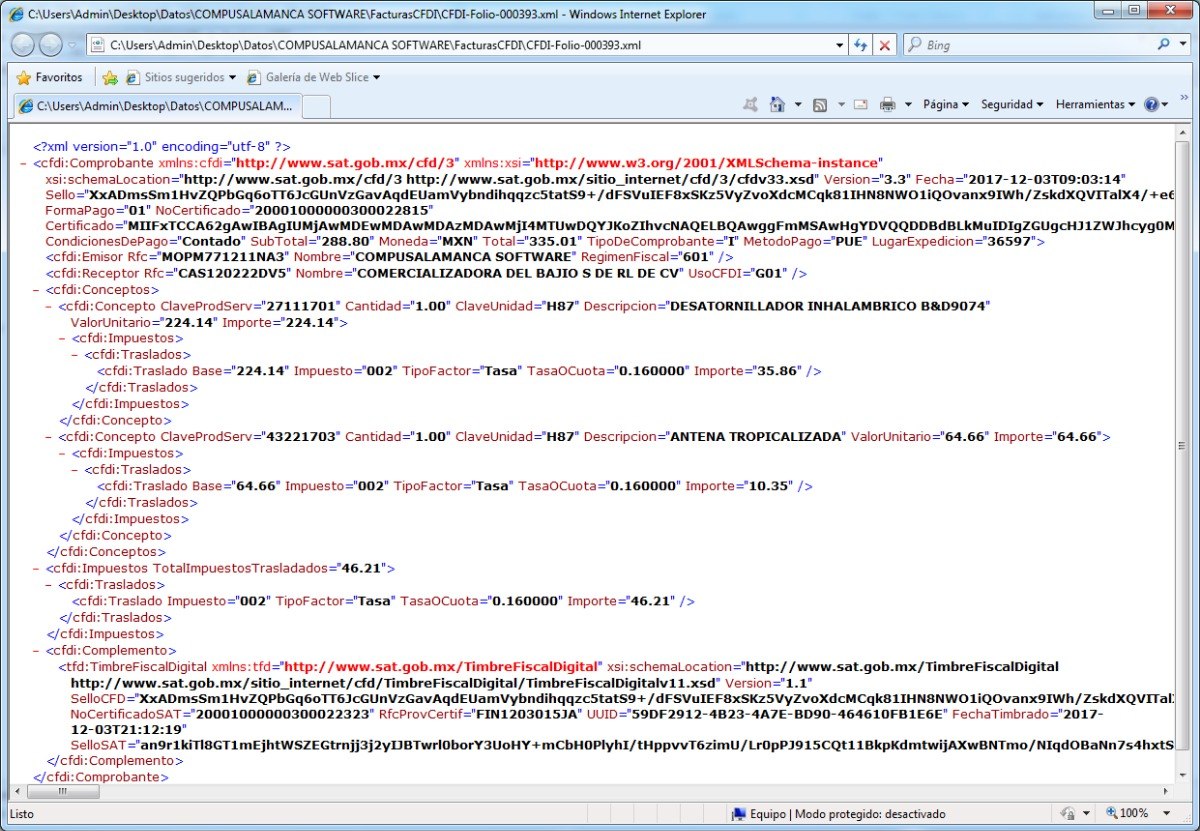The image size is (1200, 831).
Task: Click the privacy lock icon in status bar
Action: coord(1069,814)
